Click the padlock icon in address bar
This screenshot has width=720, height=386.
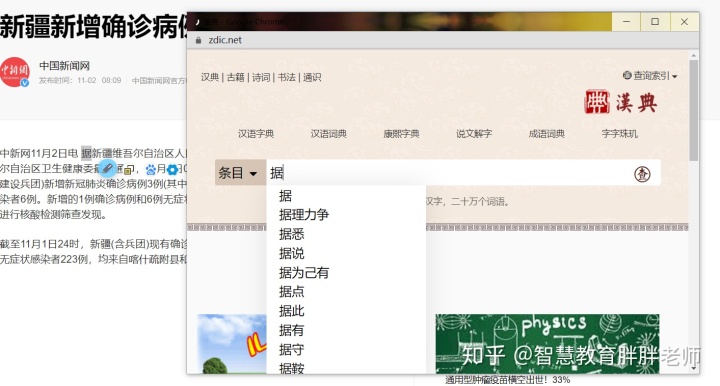pos(198,40)
